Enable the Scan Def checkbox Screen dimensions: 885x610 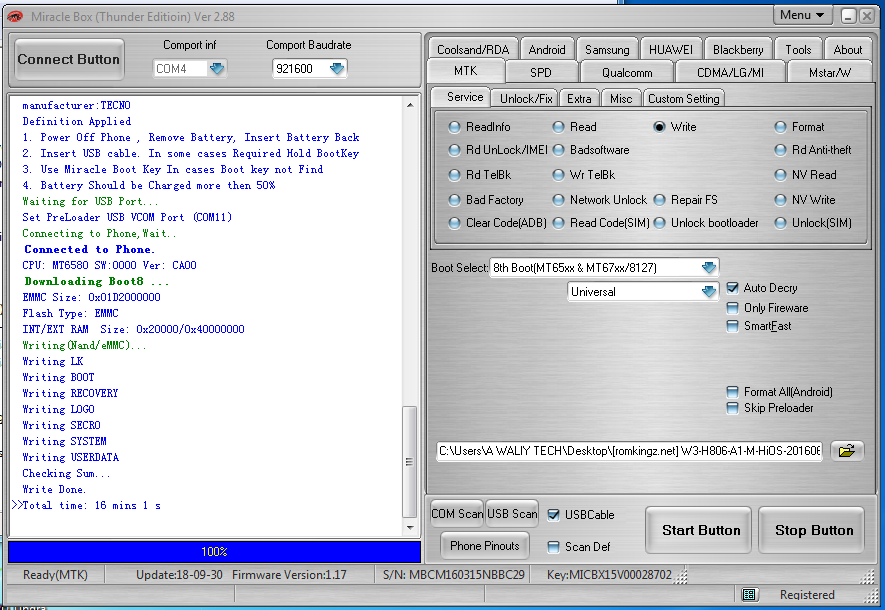click(554, 547)
